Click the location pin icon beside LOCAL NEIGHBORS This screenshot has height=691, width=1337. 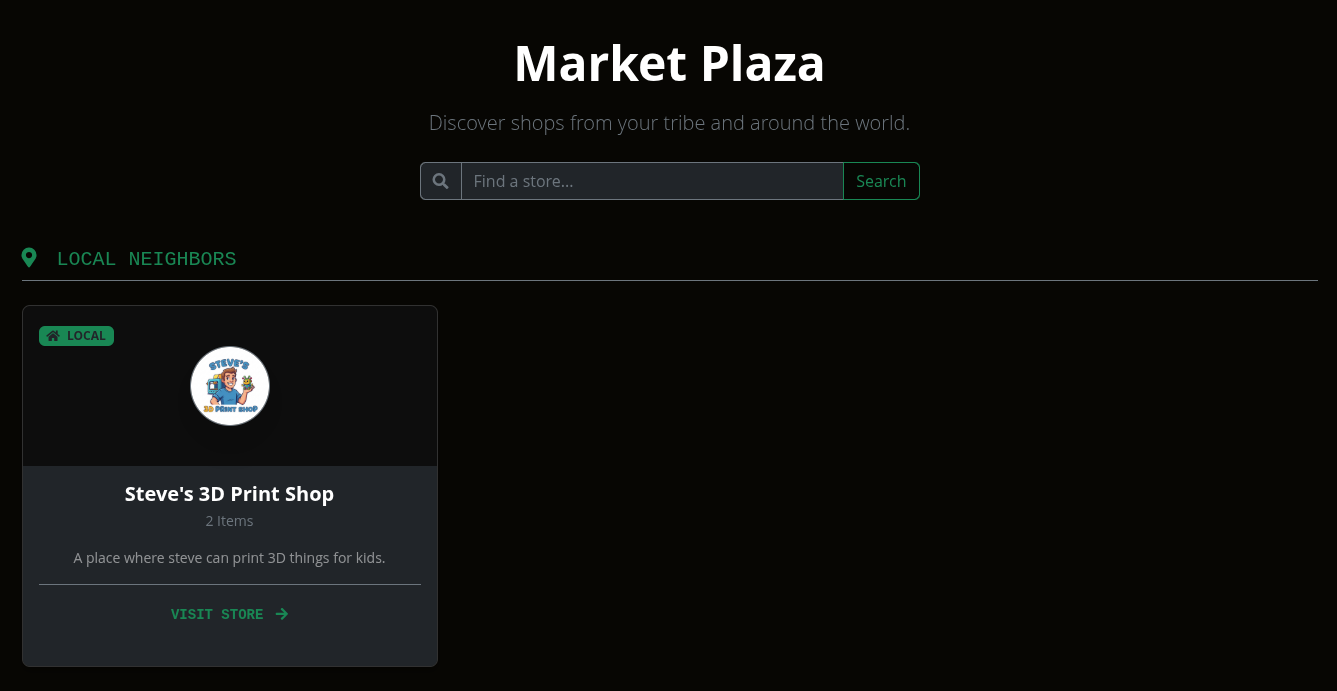point(29,257)
